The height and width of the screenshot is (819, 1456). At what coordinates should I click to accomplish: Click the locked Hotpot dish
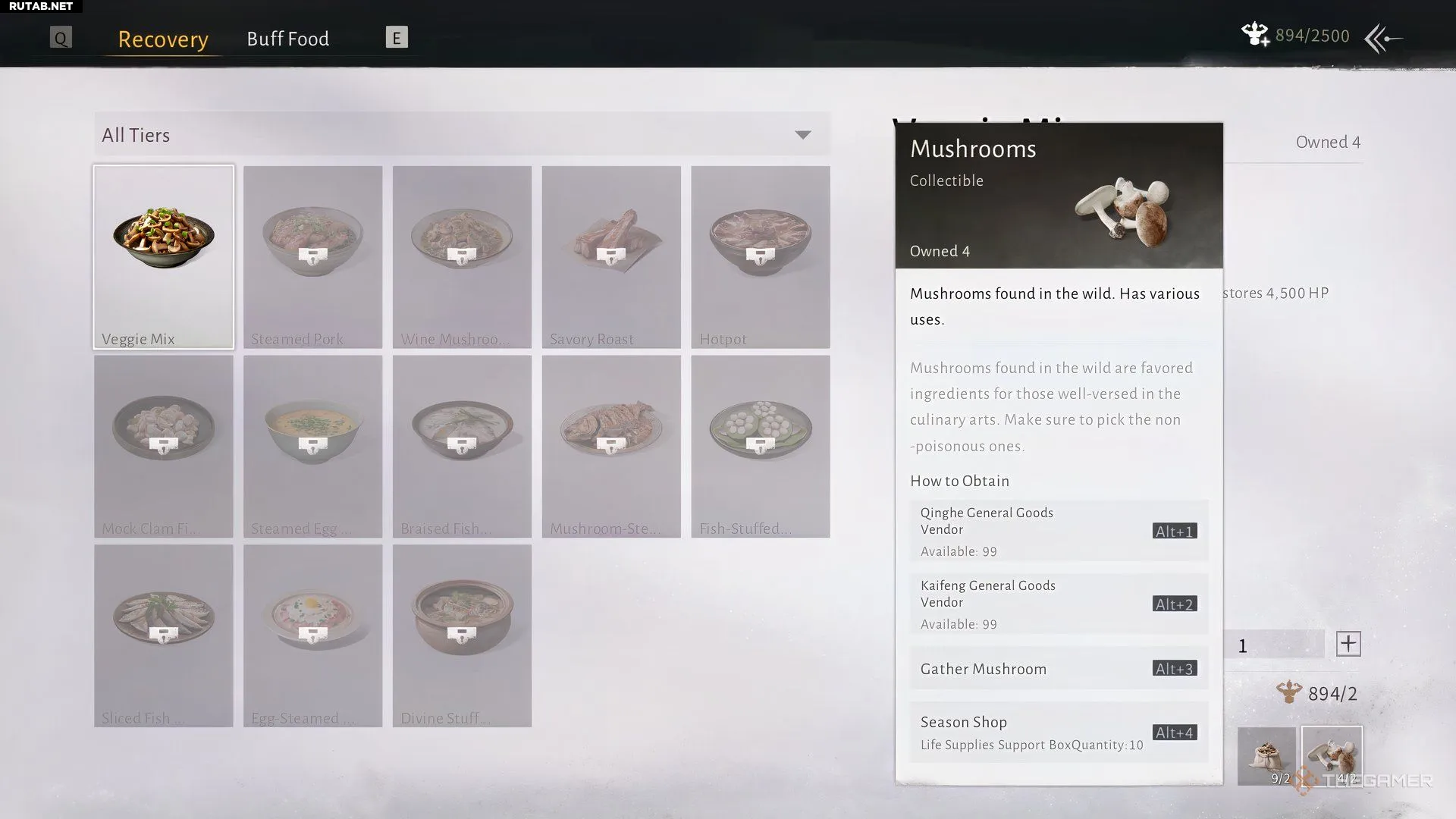[760, 257]
